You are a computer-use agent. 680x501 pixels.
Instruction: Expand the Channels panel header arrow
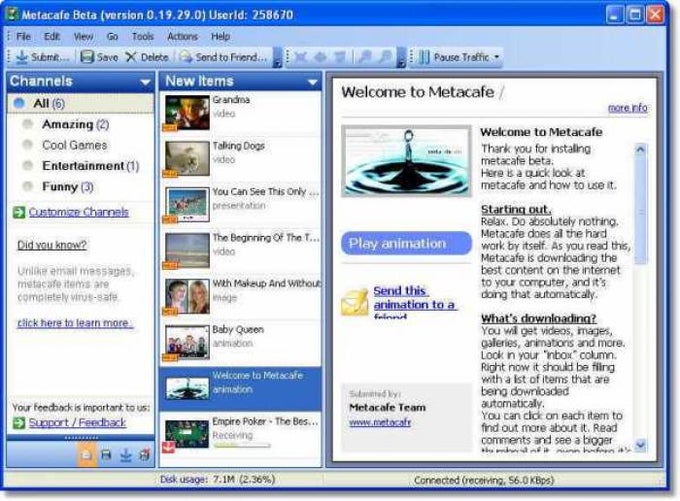145,82
